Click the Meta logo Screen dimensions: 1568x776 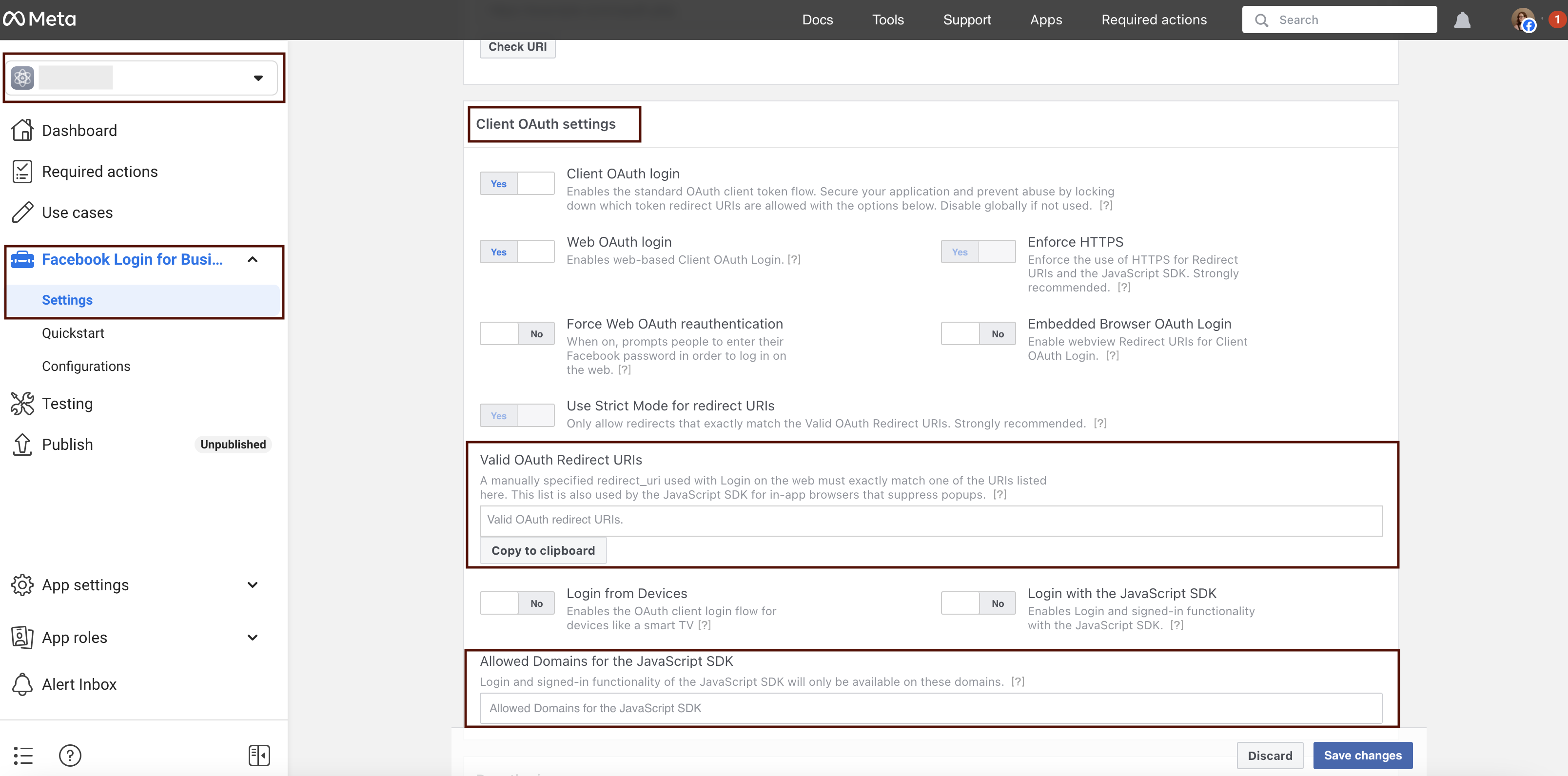pyautogui.click(x=40, y=19)
